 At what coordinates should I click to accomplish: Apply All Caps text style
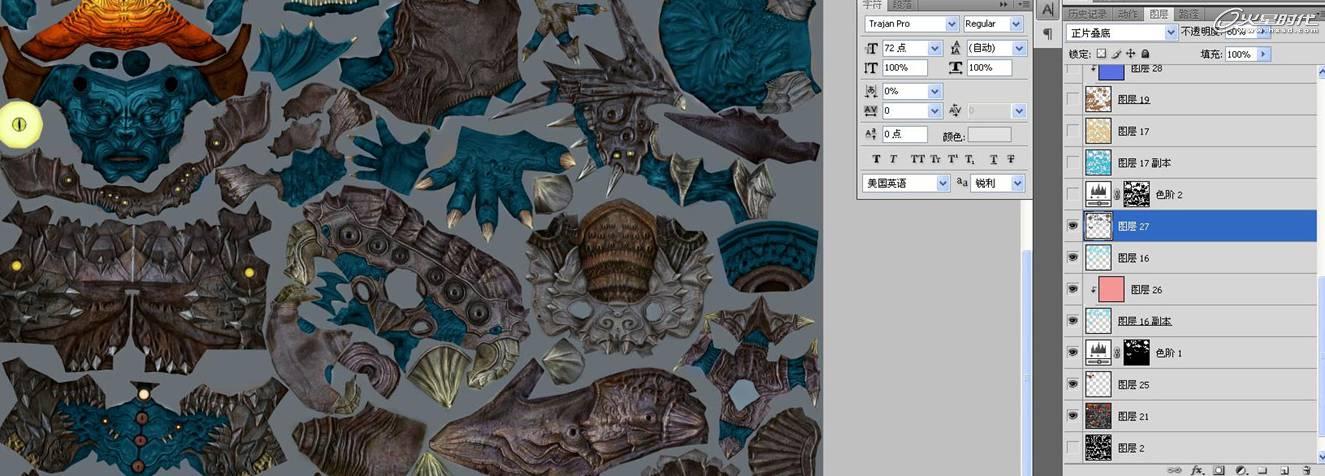(917, 159)
